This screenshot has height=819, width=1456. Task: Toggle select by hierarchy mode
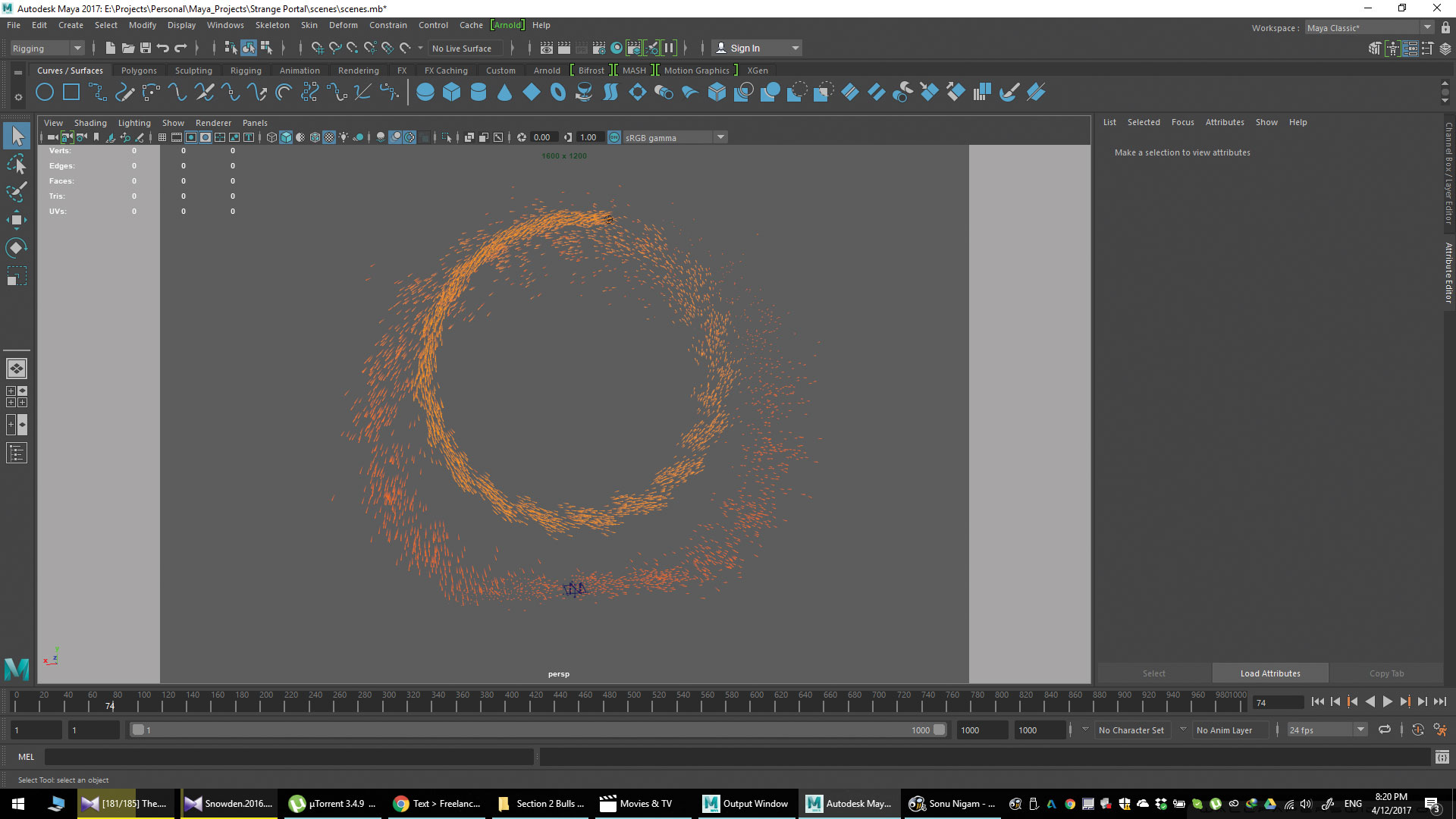[231, 49]
